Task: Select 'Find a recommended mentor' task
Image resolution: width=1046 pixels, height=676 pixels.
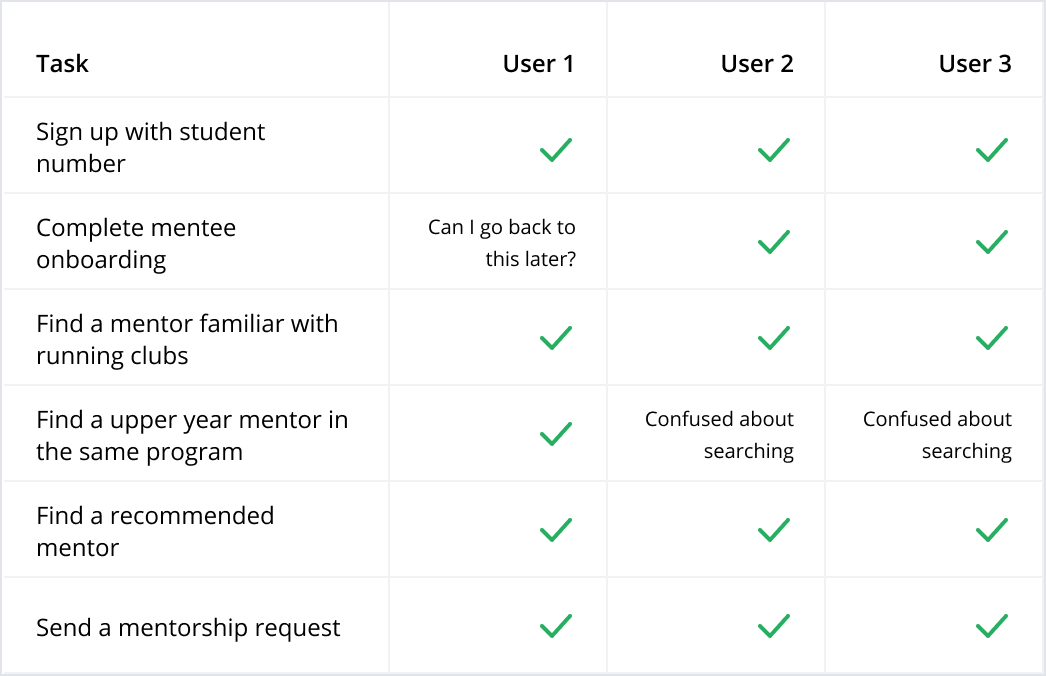Action: 155,531
